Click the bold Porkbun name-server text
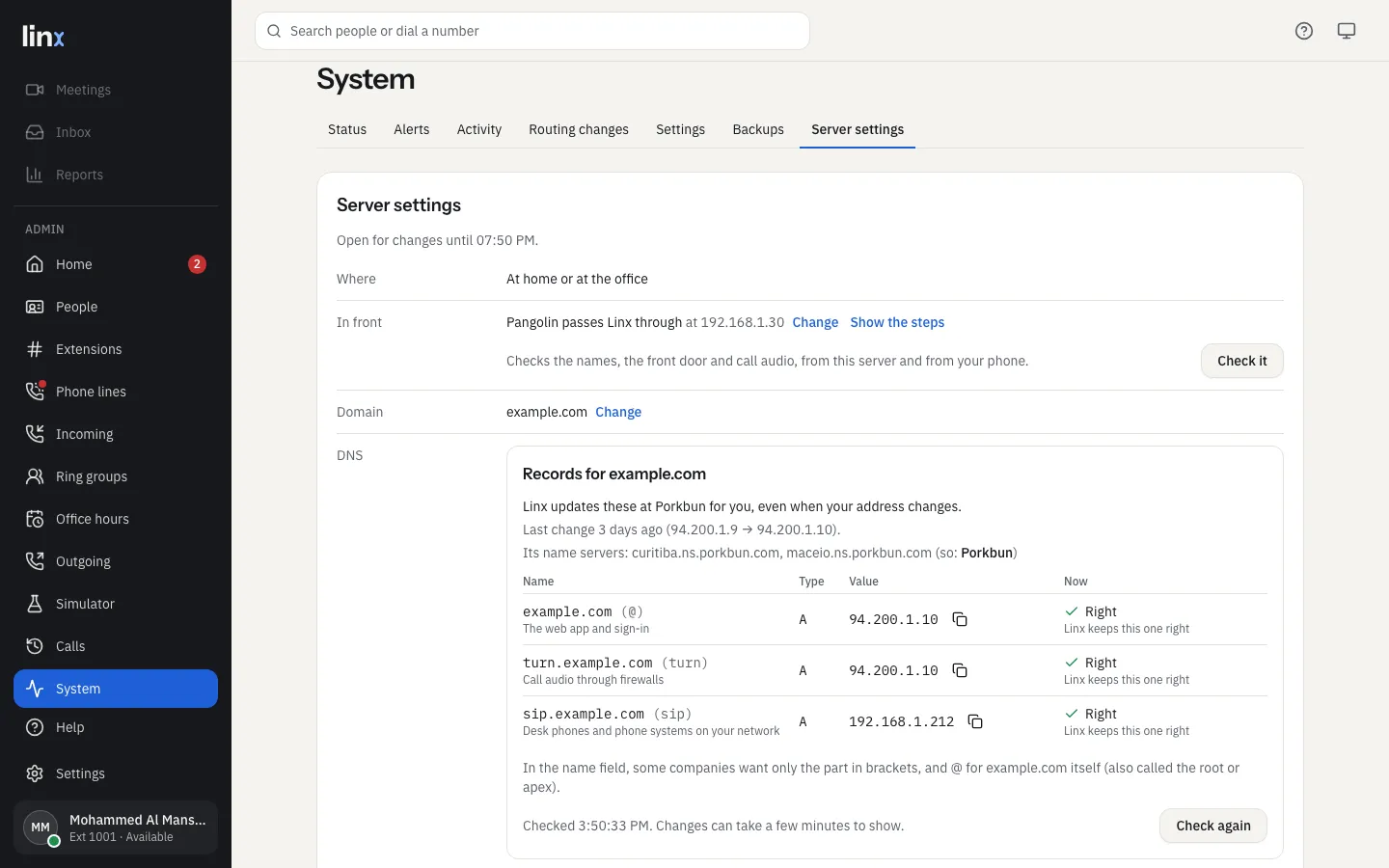This screenshot has height=868, width=1389. 987,553
